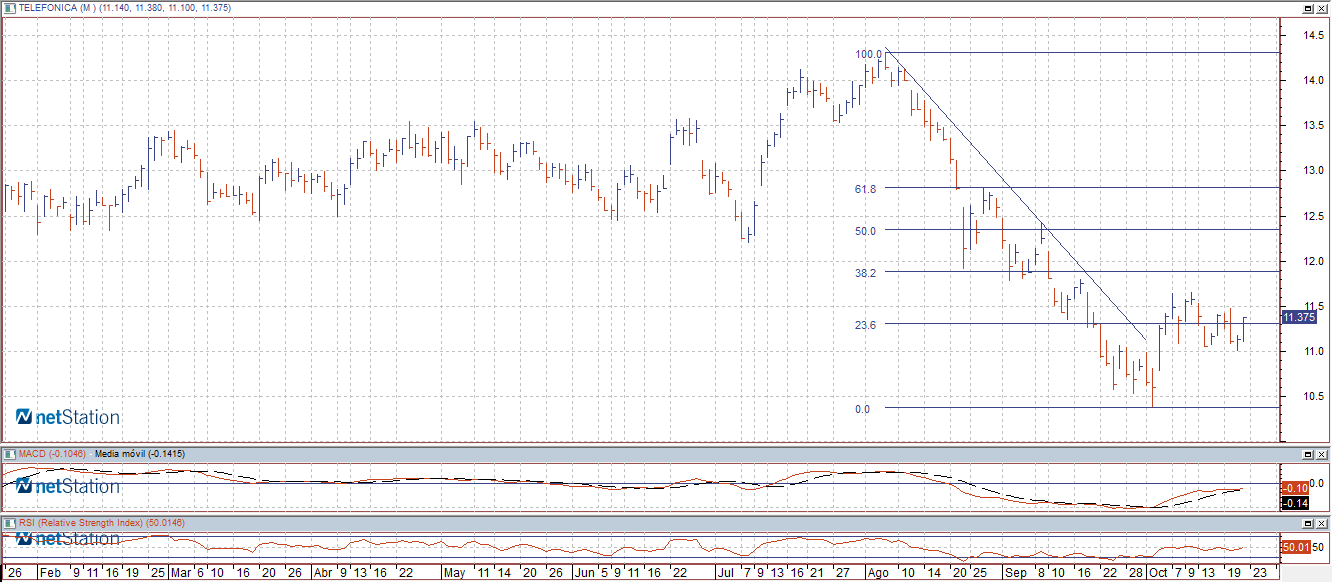Screen dimensions: 1332x582
Task: Click the 61.8 Fibonacci retracement label
Action: click(866, 189)
